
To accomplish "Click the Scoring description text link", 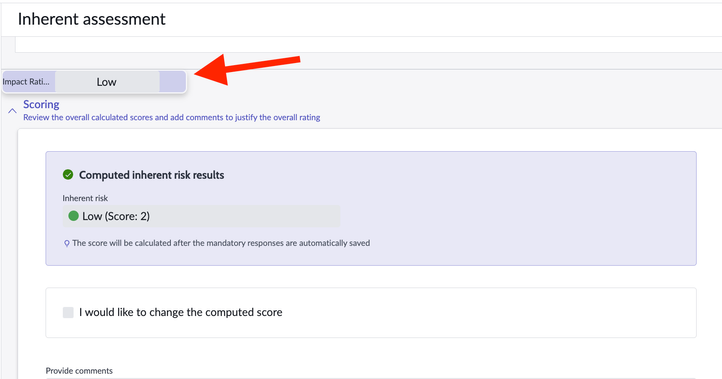I will pos(172,117).
